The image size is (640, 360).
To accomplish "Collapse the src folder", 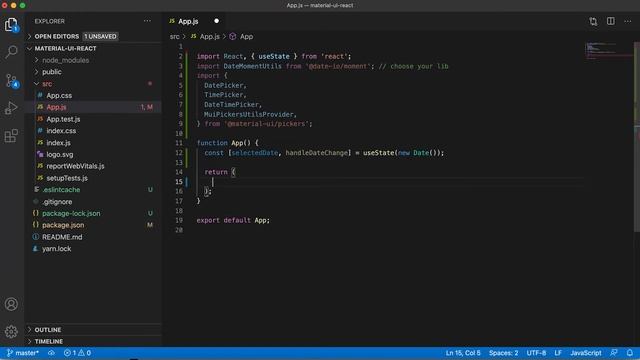I will [x=94, y=84].
